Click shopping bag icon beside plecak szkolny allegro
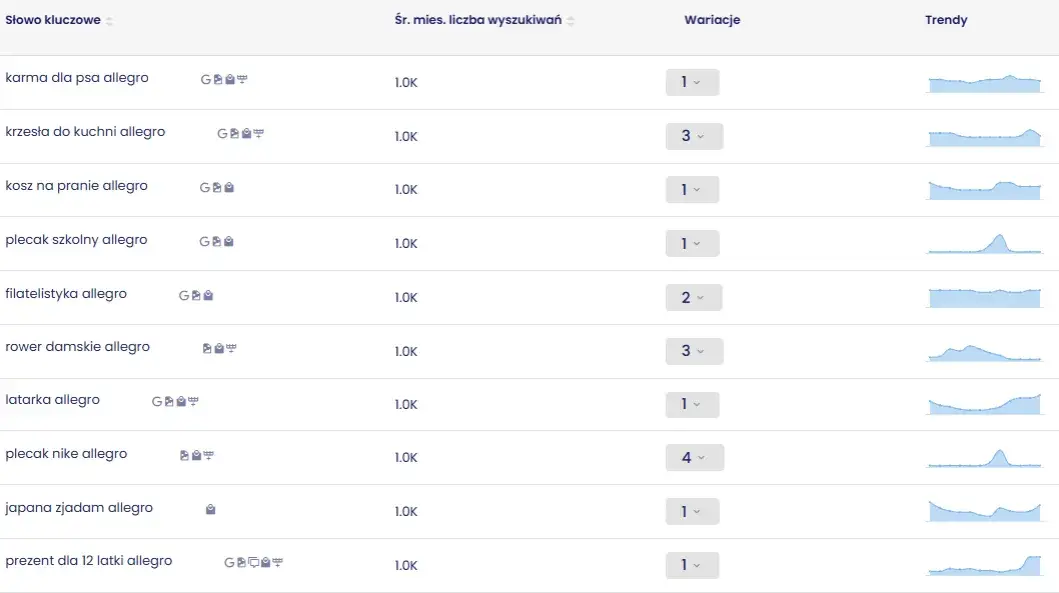The image size is (1059, 593). pyautogui.click(x=230, y=241)
